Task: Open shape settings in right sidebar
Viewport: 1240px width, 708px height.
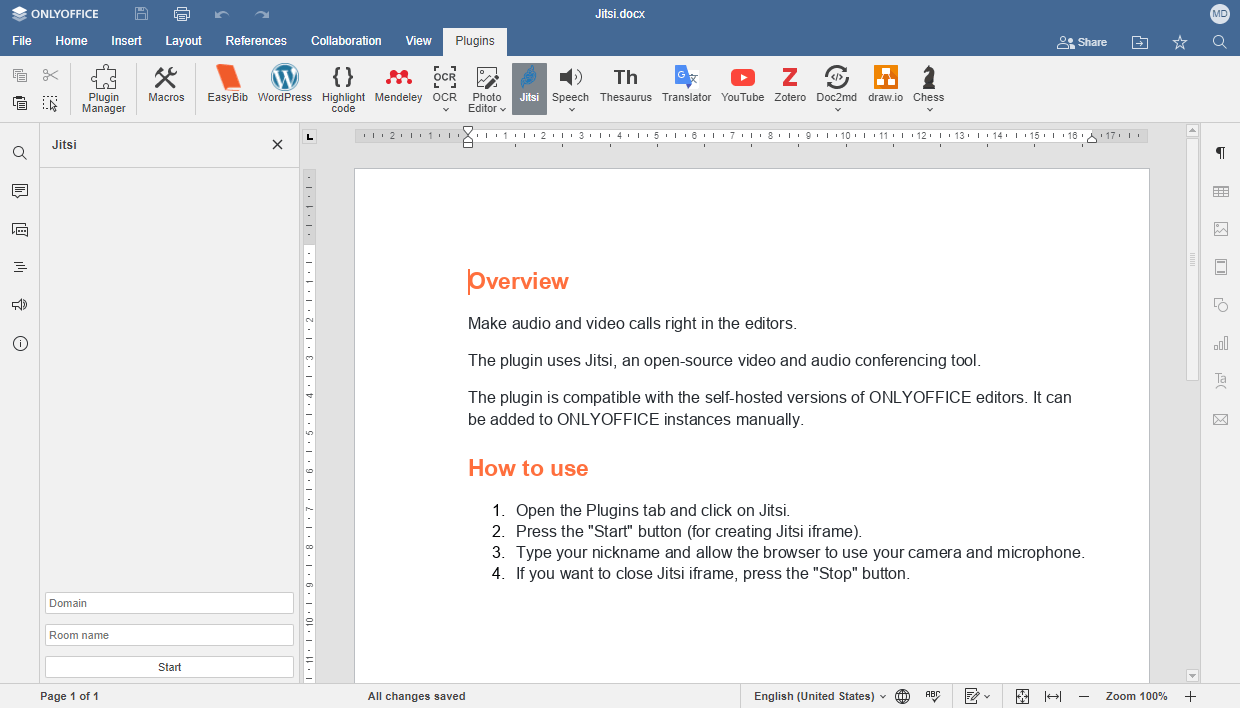Action: 1220,305
